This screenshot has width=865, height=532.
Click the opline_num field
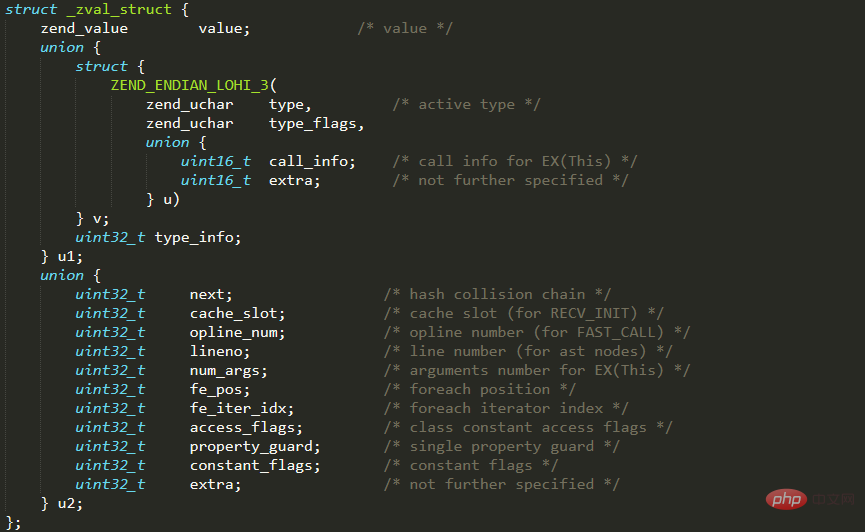pyautogui.click(x=236, y=332)
